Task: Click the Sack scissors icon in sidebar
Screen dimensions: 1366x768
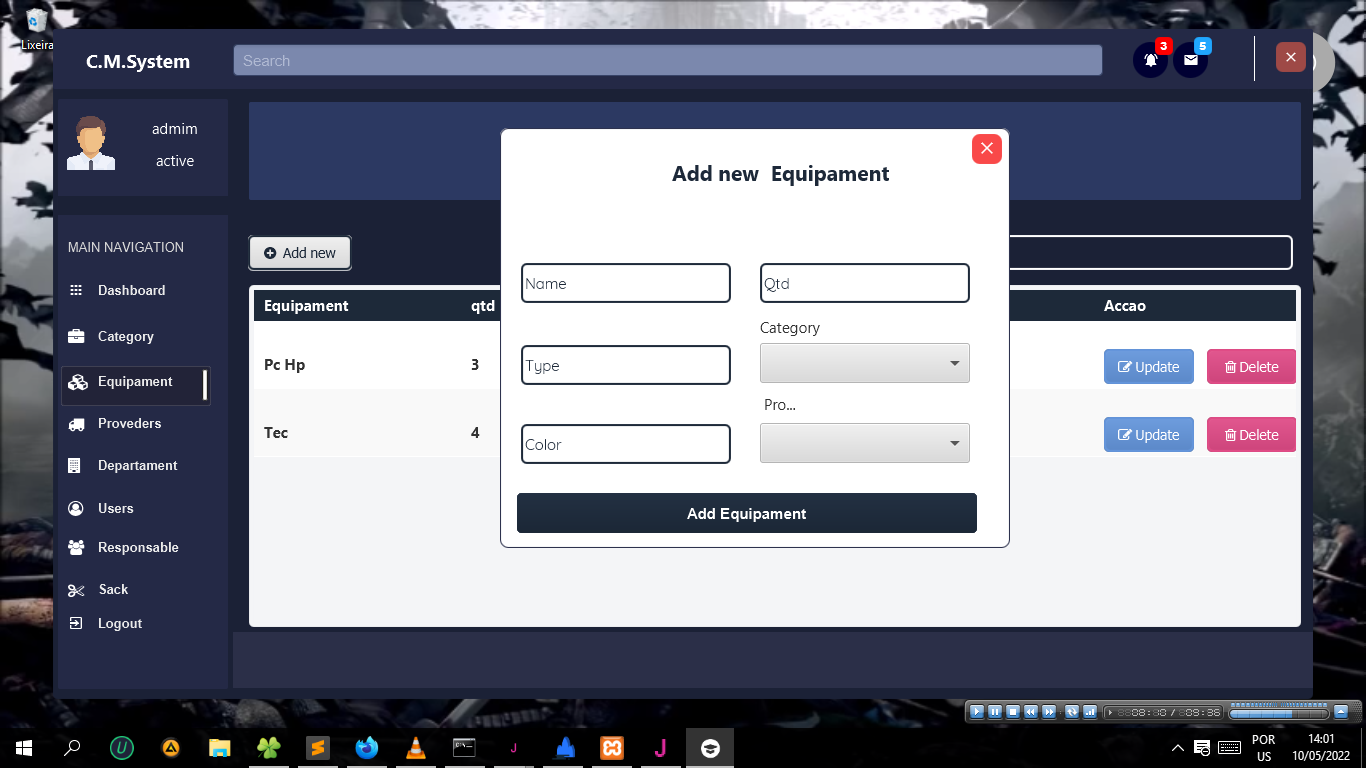Action: pos(76,590)
